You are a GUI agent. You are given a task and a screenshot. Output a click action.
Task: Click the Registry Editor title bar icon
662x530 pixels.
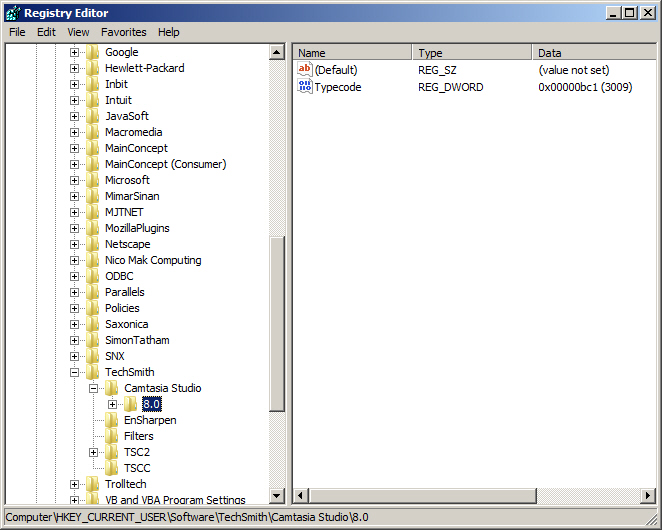[13, 13]
